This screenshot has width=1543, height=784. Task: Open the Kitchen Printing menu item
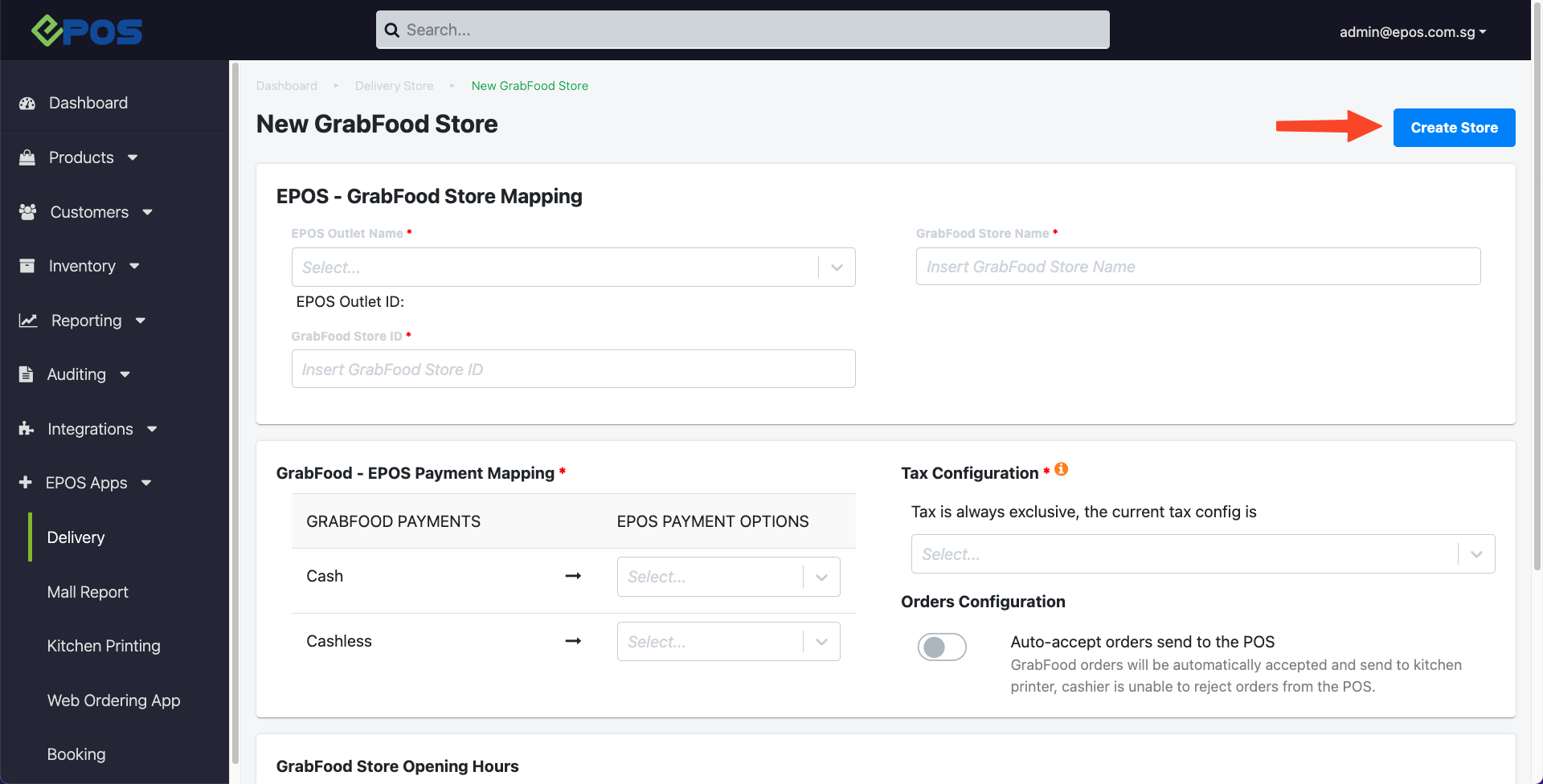pos(104,646)
